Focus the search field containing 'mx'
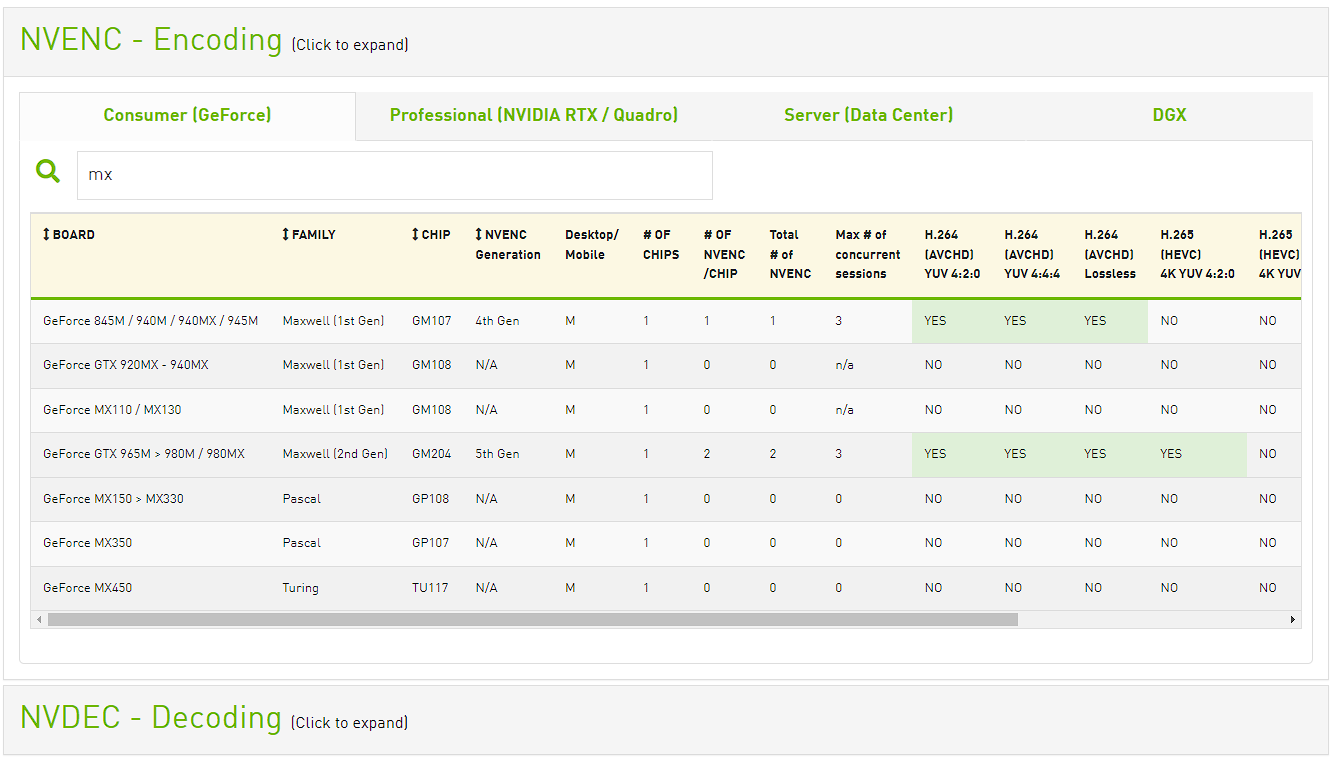Screen dimensions: 1336x761 (x=395, y=175)
